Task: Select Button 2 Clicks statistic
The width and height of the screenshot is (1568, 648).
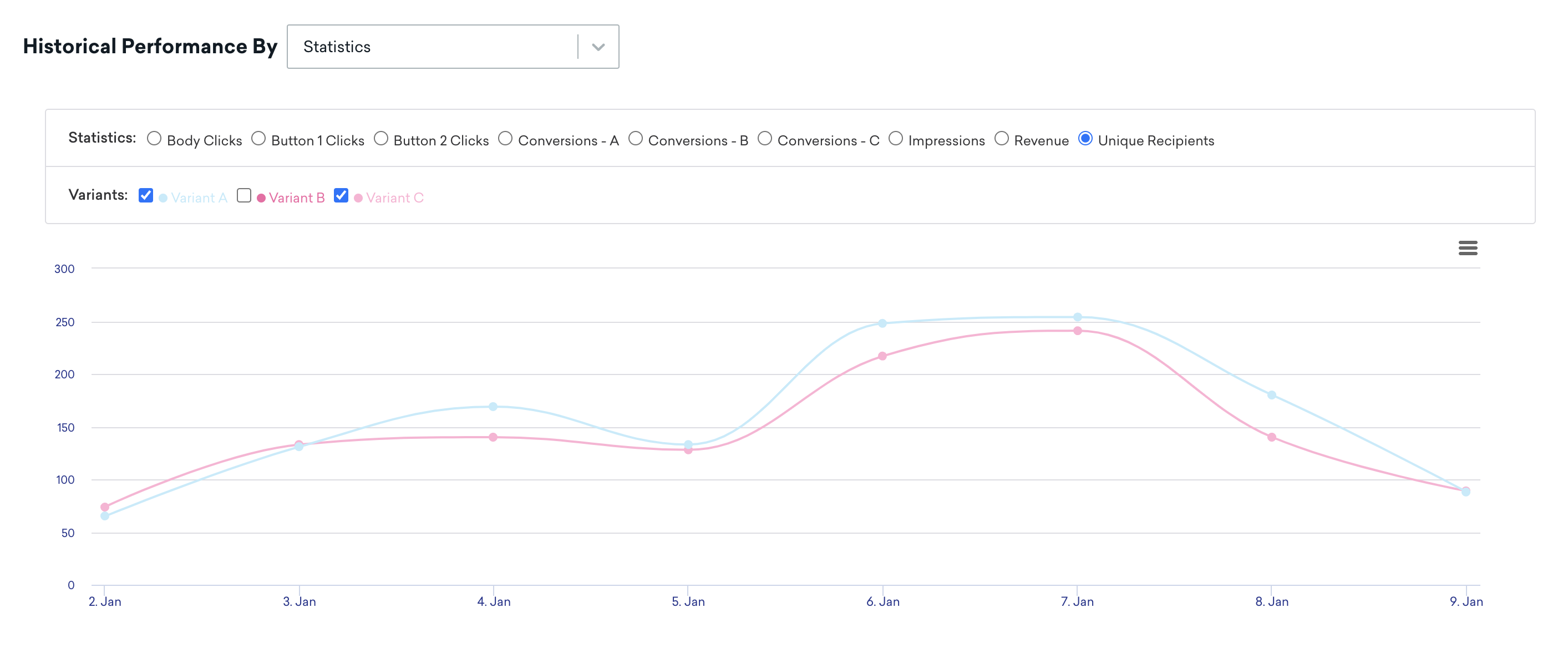Action: (x=380, y=139)
